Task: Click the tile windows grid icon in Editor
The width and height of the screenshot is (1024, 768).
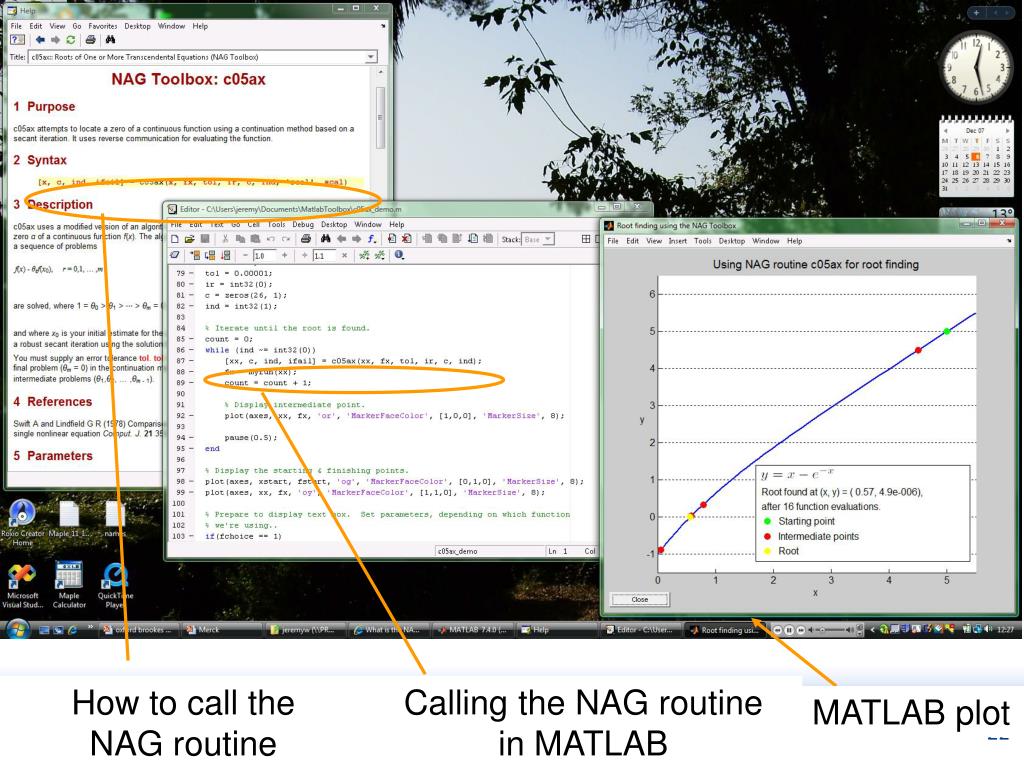Action: pyautogui.click(x=586, y=239)
